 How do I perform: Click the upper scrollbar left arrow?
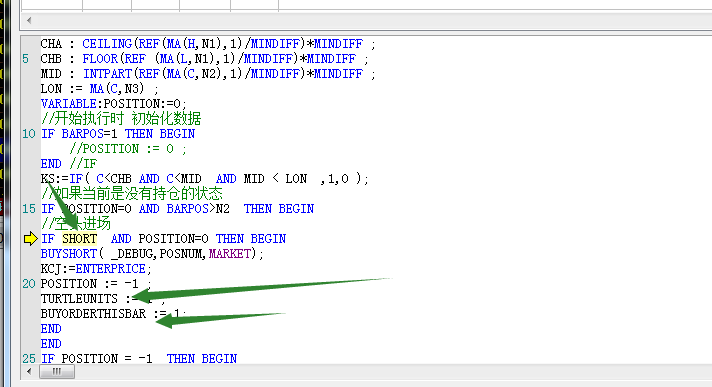[x=29, y=20]
